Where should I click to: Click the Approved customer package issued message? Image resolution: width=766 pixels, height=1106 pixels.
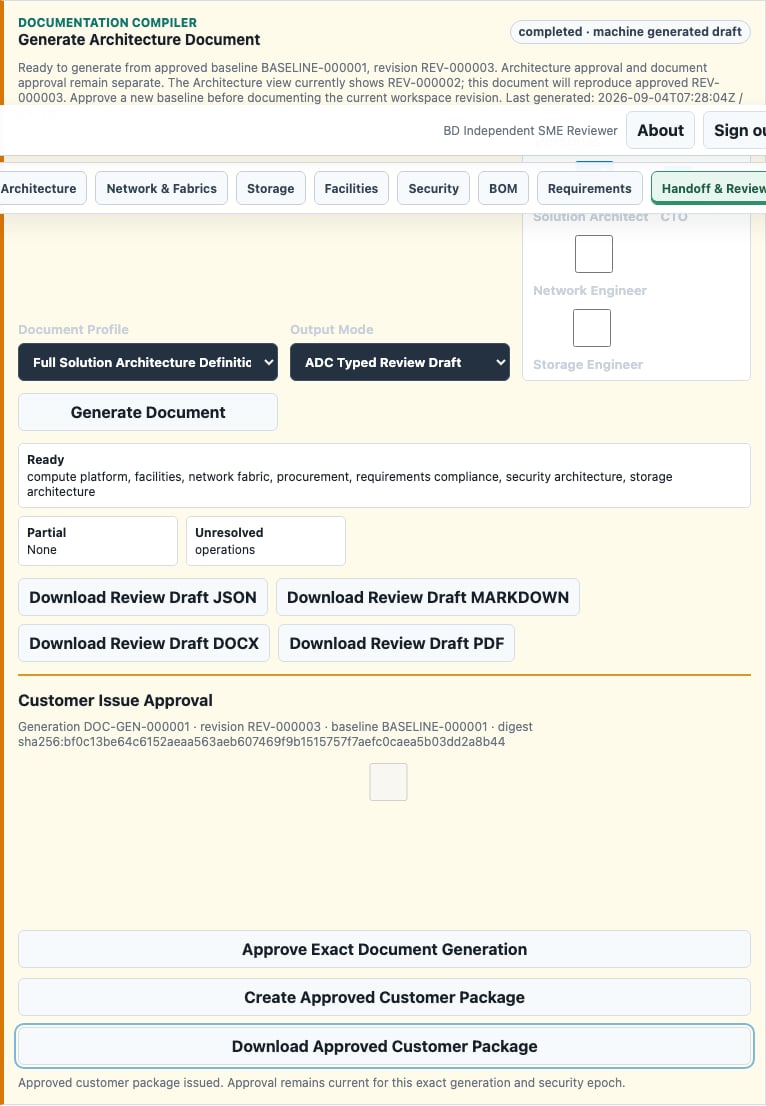[x=322, y=1083]
